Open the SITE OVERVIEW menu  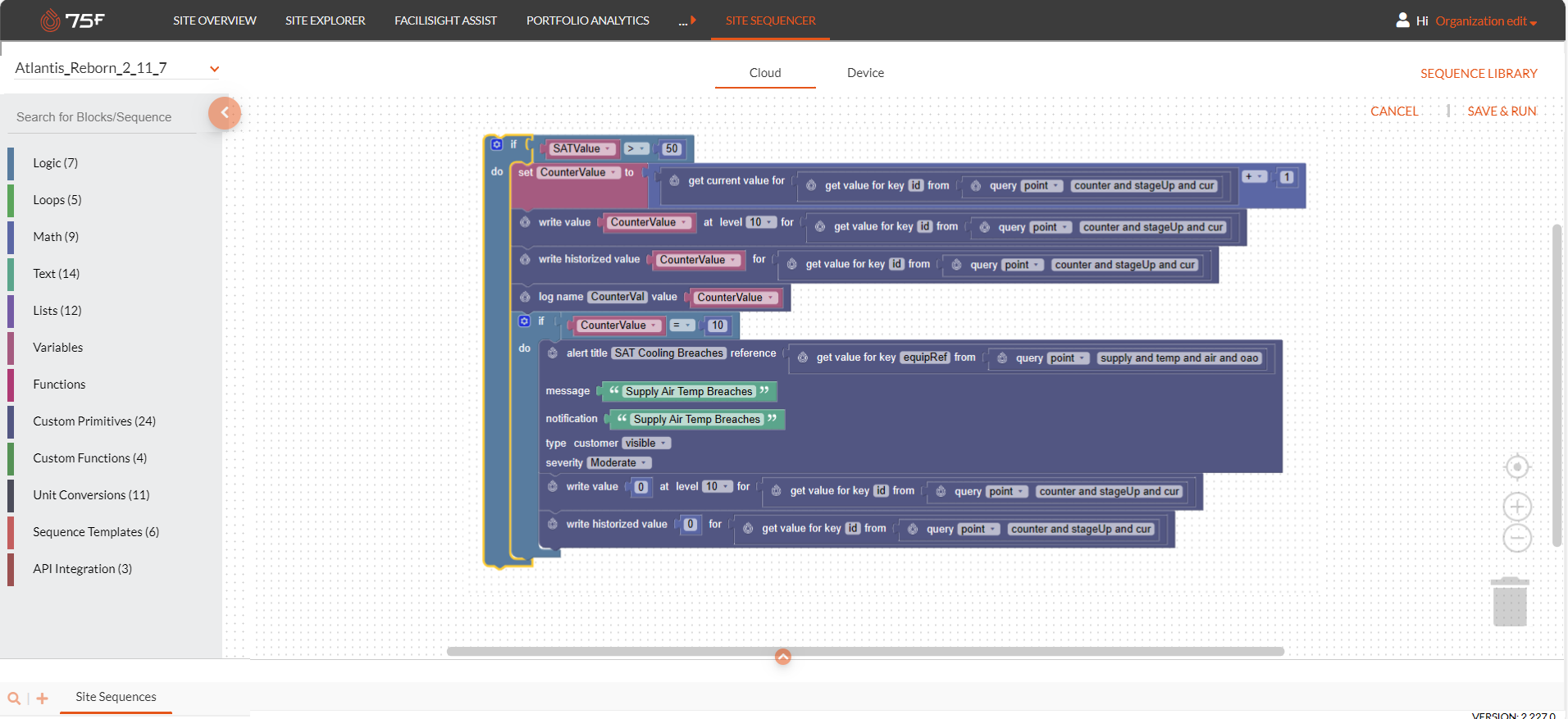pos(215,20)
